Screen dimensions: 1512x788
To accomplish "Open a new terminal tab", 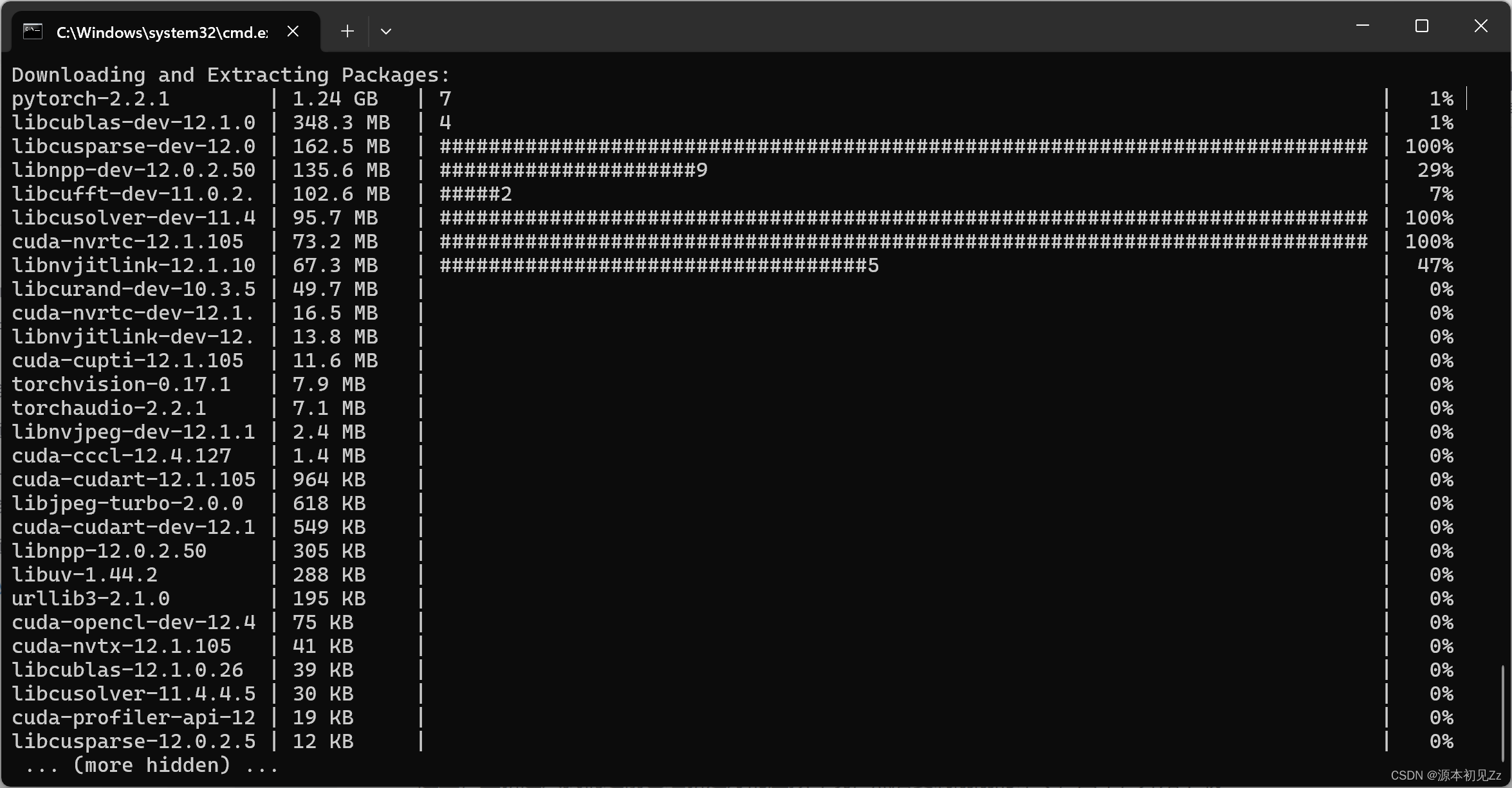I will (x=347, y=32).
